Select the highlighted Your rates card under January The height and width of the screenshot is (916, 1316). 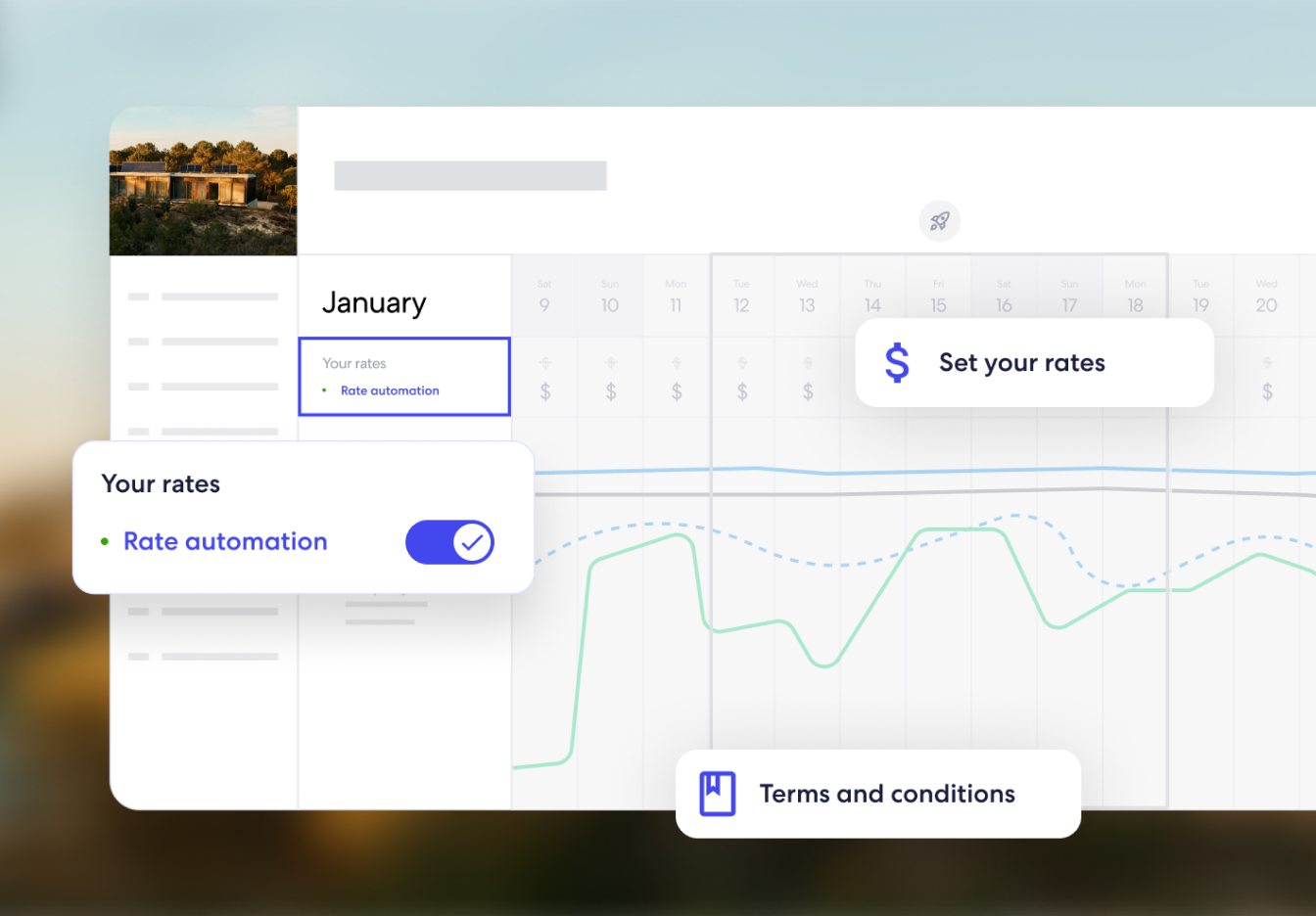tap(403, 377)
